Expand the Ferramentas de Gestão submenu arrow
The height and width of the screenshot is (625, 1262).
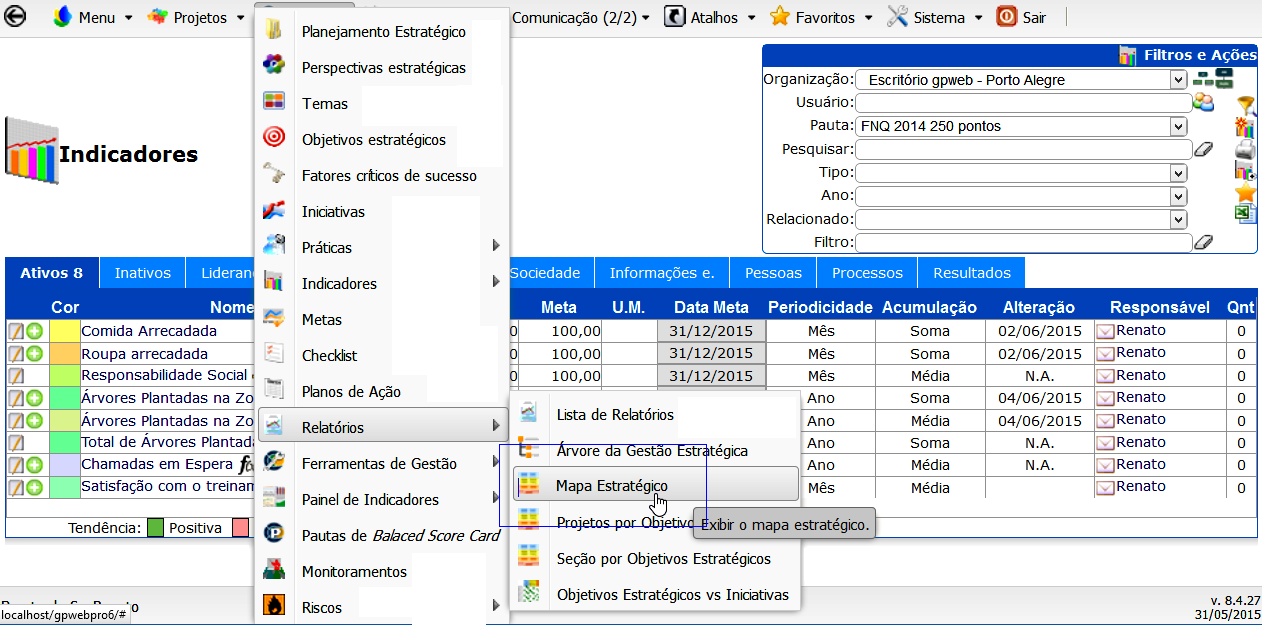(496, 463)
